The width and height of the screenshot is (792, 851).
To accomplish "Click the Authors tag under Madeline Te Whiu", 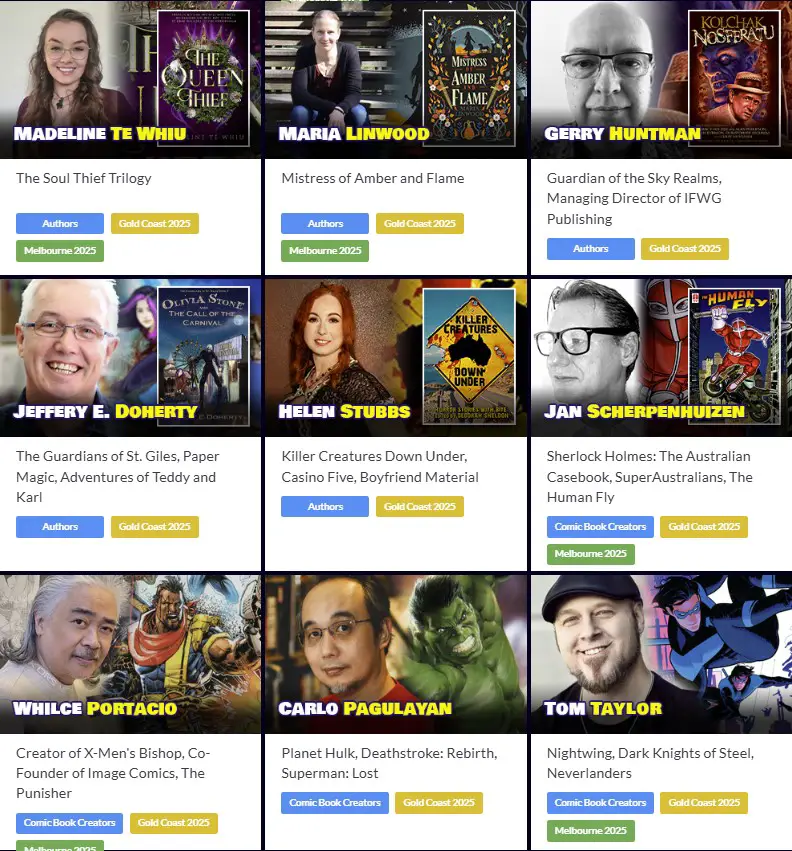I will (60, 224).
